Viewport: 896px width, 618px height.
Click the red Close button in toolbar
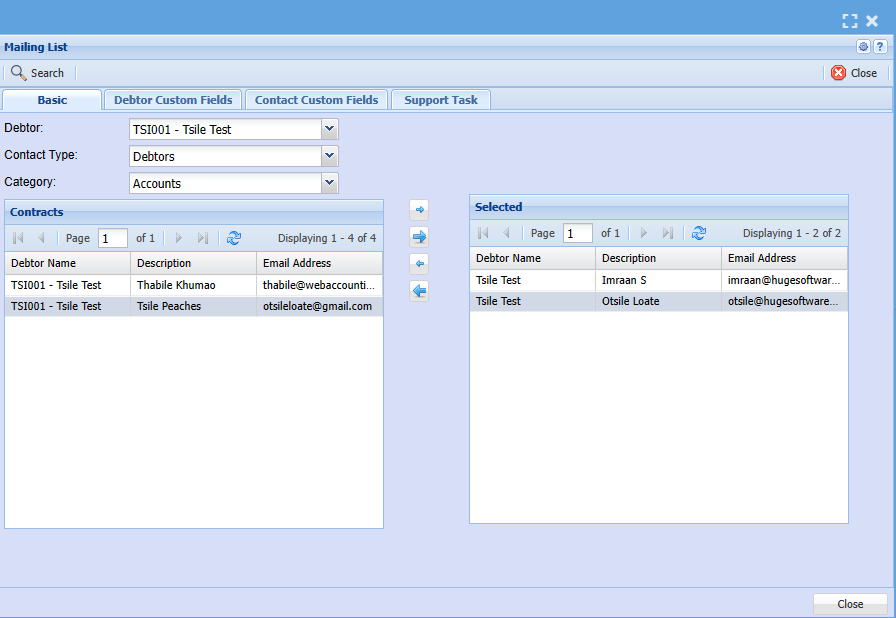tap(854, 73)
